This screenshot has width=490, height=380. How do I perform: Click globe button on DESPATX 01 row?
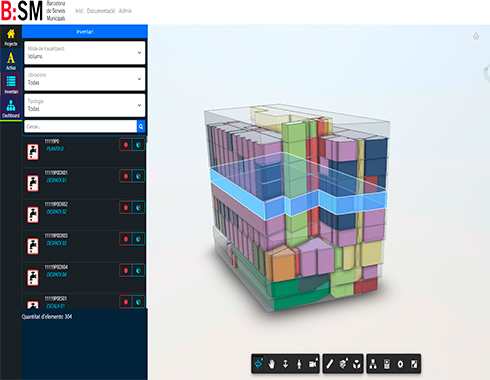tap(138, 176)
